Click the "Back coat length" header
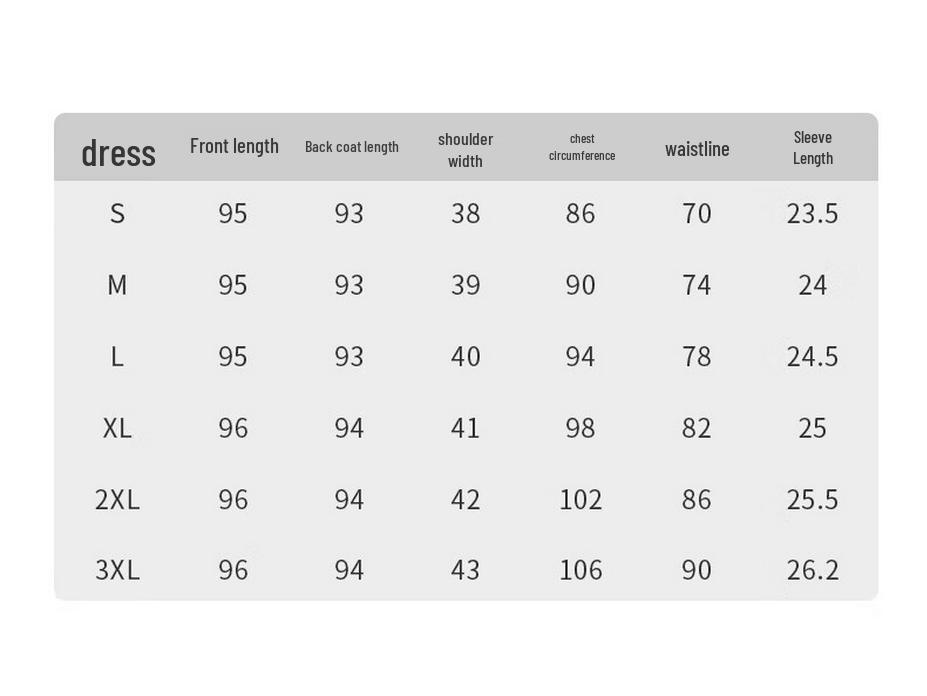927x696 pixels. pos(351,147)
